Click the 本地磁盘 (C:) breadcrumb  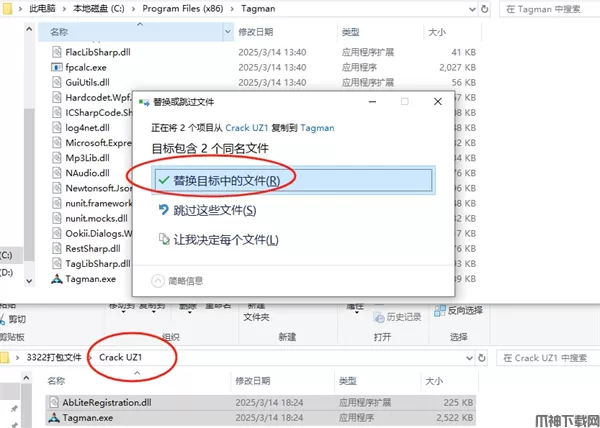point(99,9)
